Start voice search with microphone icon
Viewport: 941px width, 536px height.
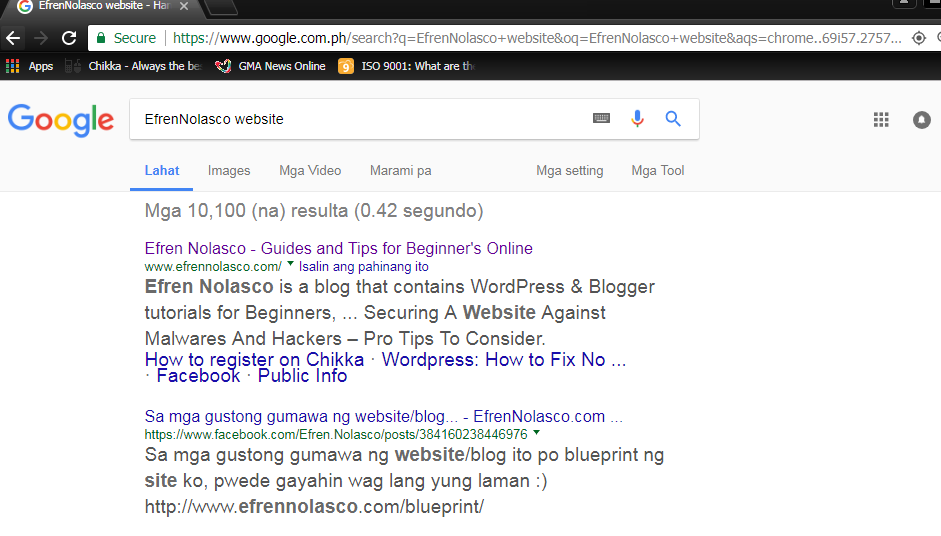(637, 118)
